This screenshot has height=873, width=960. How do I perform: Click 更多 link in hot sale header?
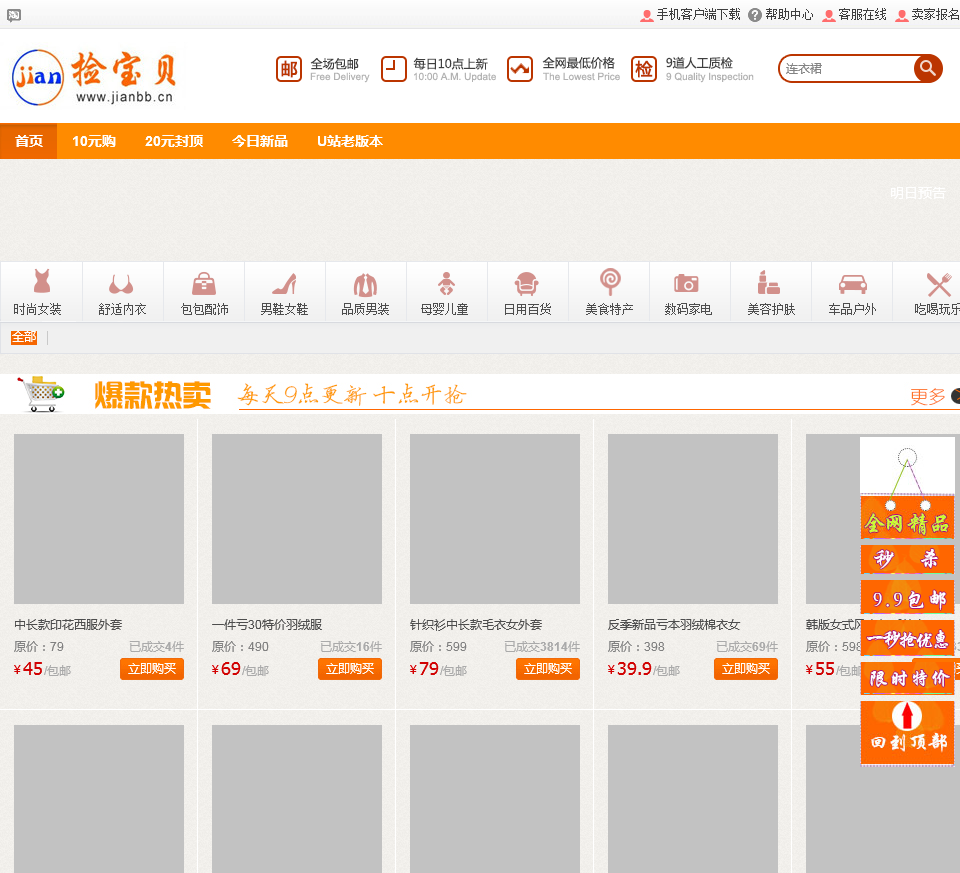928,396
